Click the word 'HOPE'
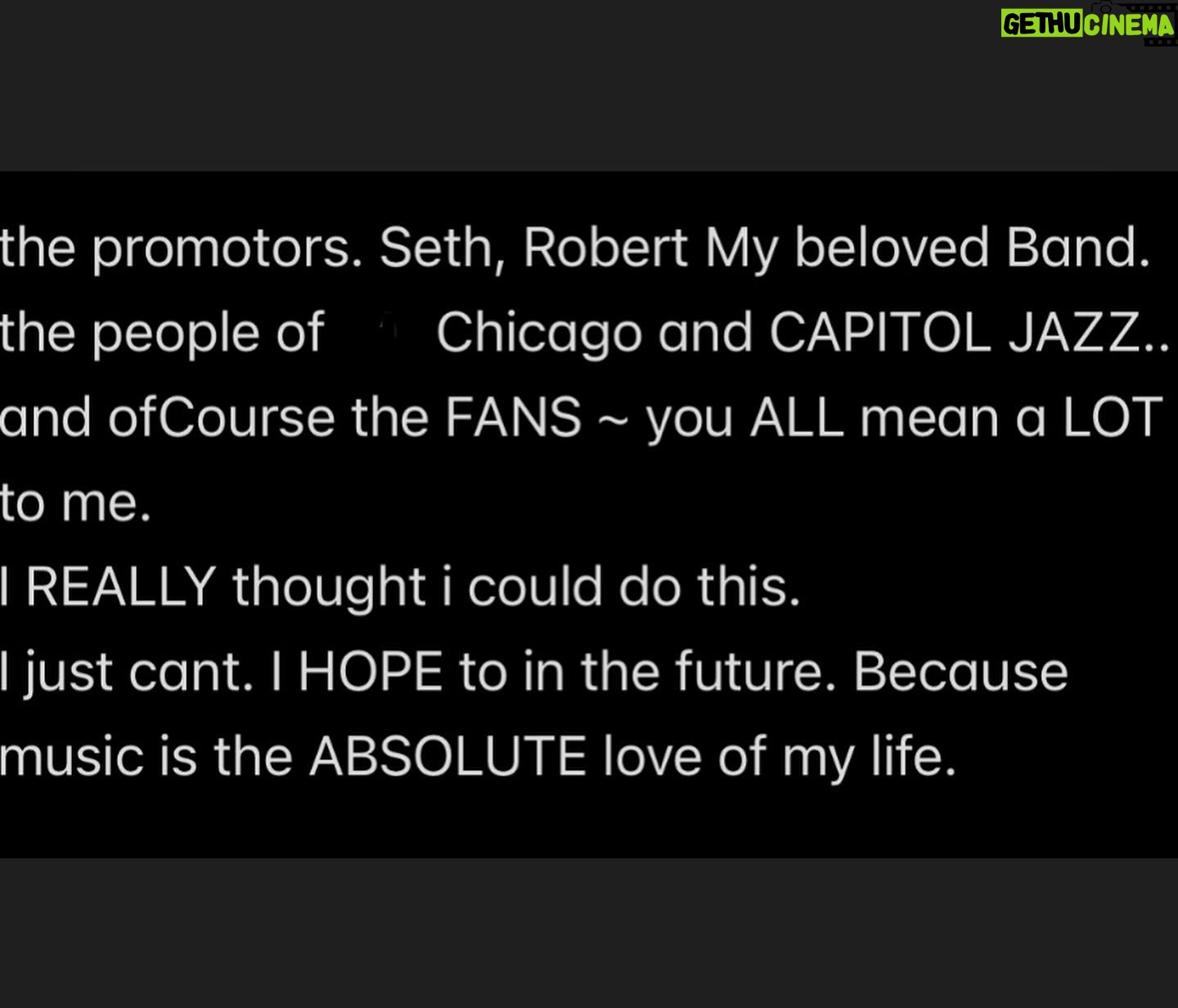Viewport: 1178px width, 1008px height. (371, 672)
